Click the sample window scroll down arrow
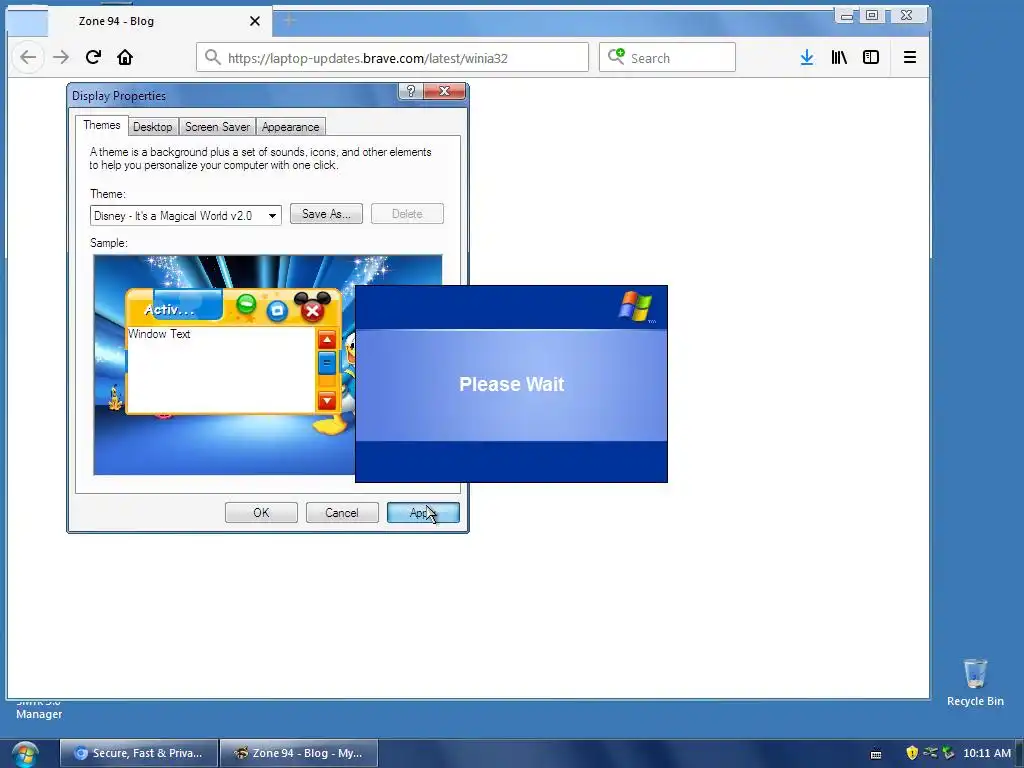The width and height of the screenshot is (1024, 768). coord(327,400)
